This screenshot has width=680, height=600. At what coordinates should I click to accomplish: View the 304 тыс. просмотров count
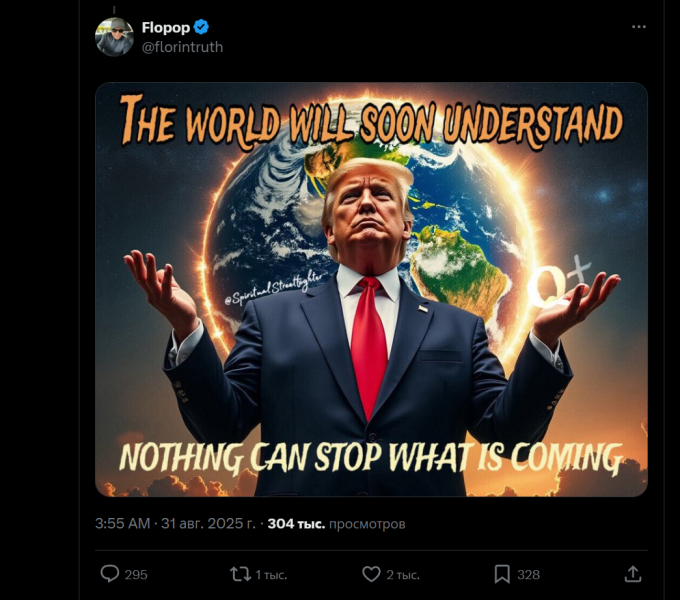tap(337, 524)
